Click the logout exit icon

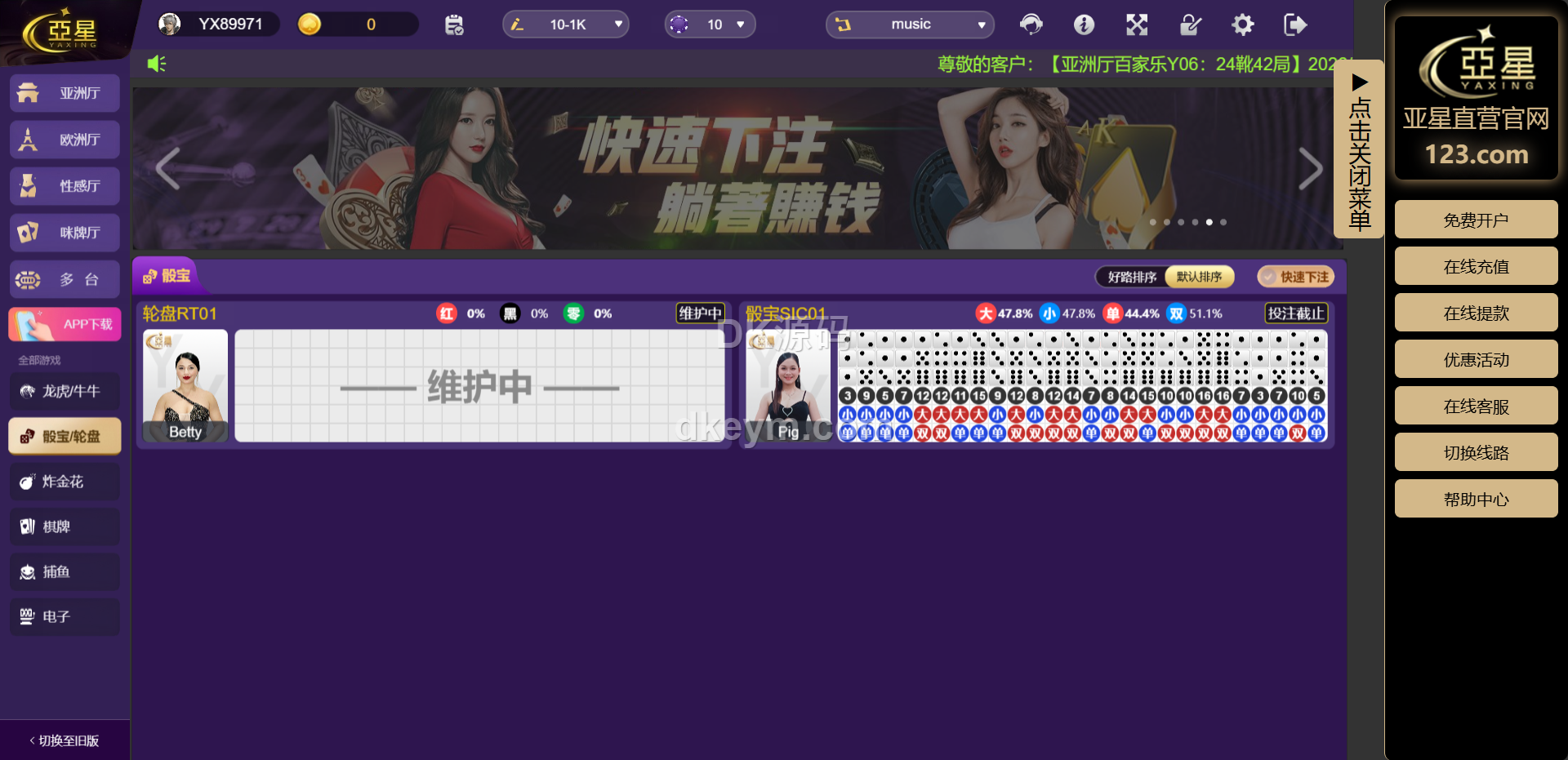(x=1294, y=25)
